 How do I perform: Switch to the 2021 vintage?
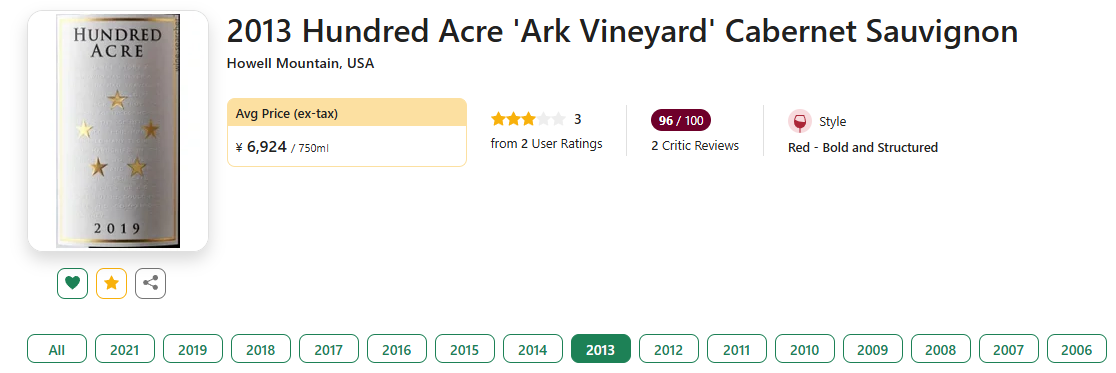pyautogui.click(x=125, y=349)
